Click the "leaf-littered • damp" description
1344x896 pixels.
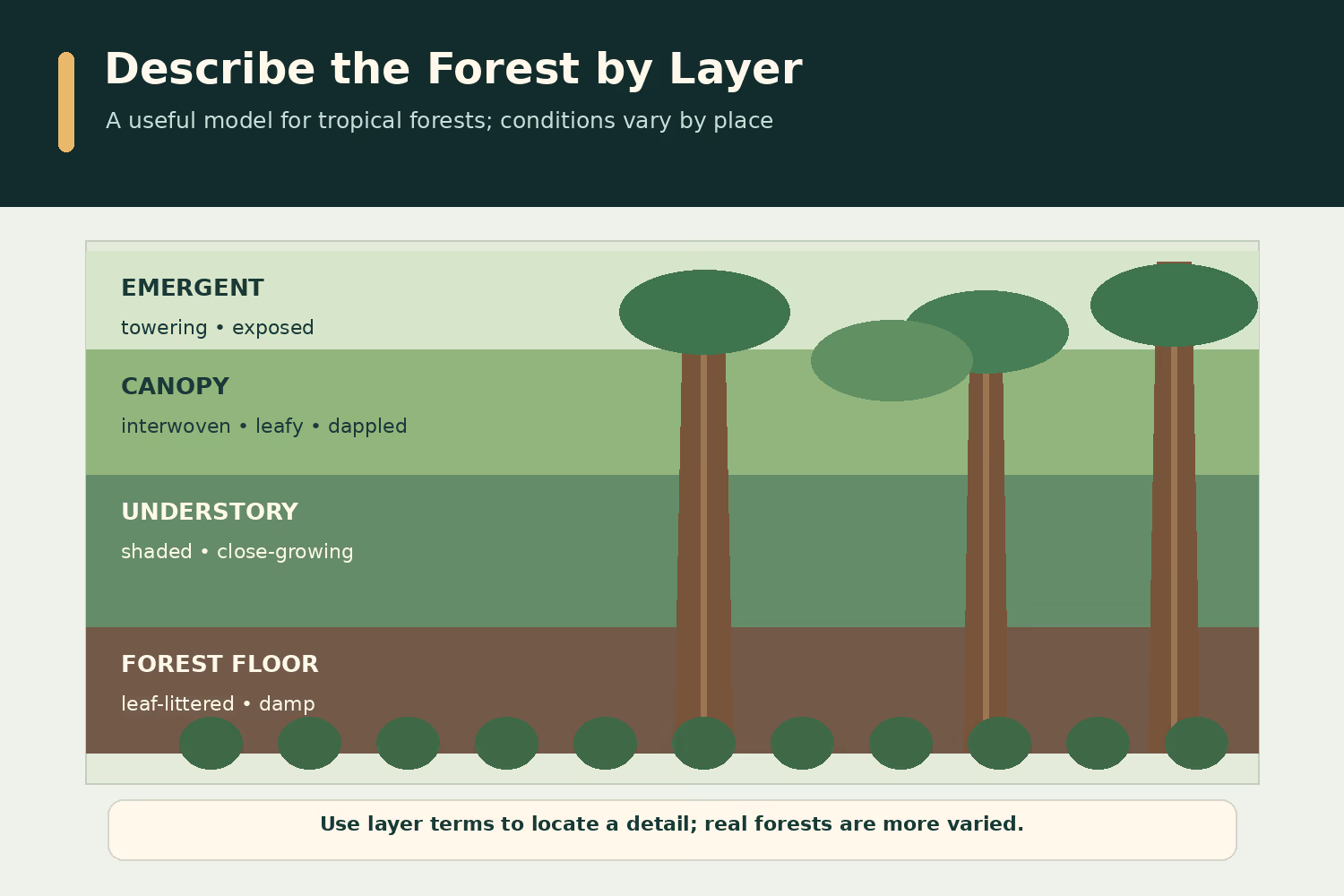[218, 704]
